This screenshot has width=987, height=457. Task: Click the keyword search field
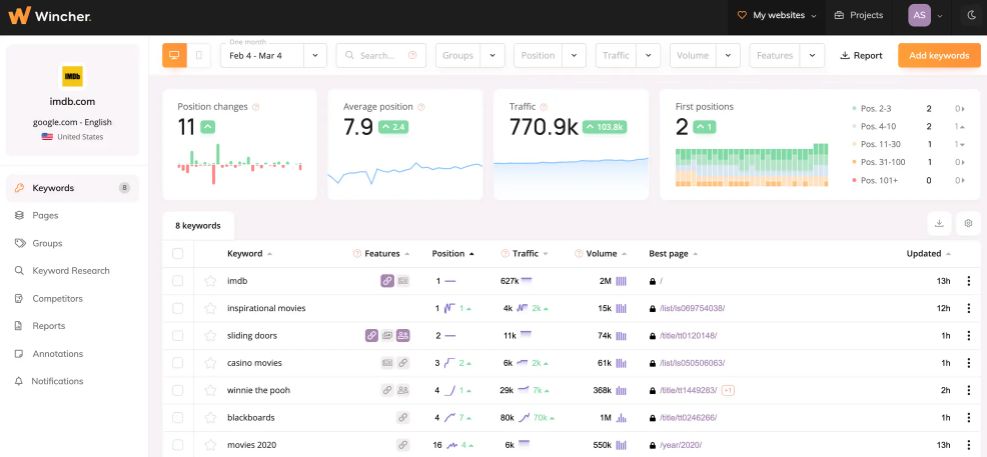381,55
